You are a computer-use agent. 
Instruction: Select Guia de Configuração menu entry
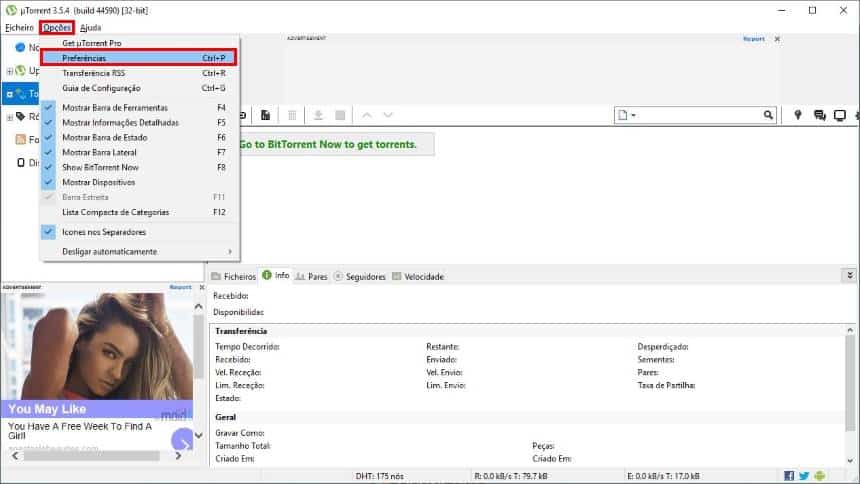(140, 88)
